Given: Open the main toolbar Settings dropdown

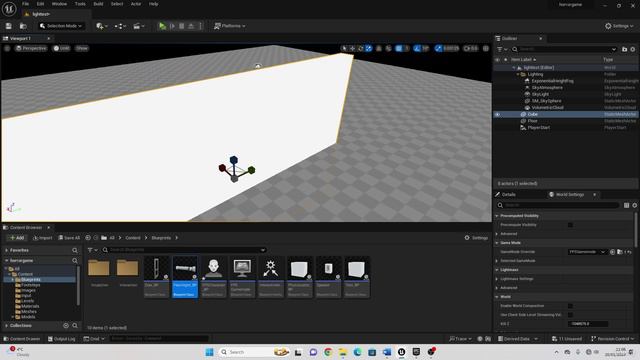Looking at the screenshot, I should pyautogui.click(x=619, y=26).
